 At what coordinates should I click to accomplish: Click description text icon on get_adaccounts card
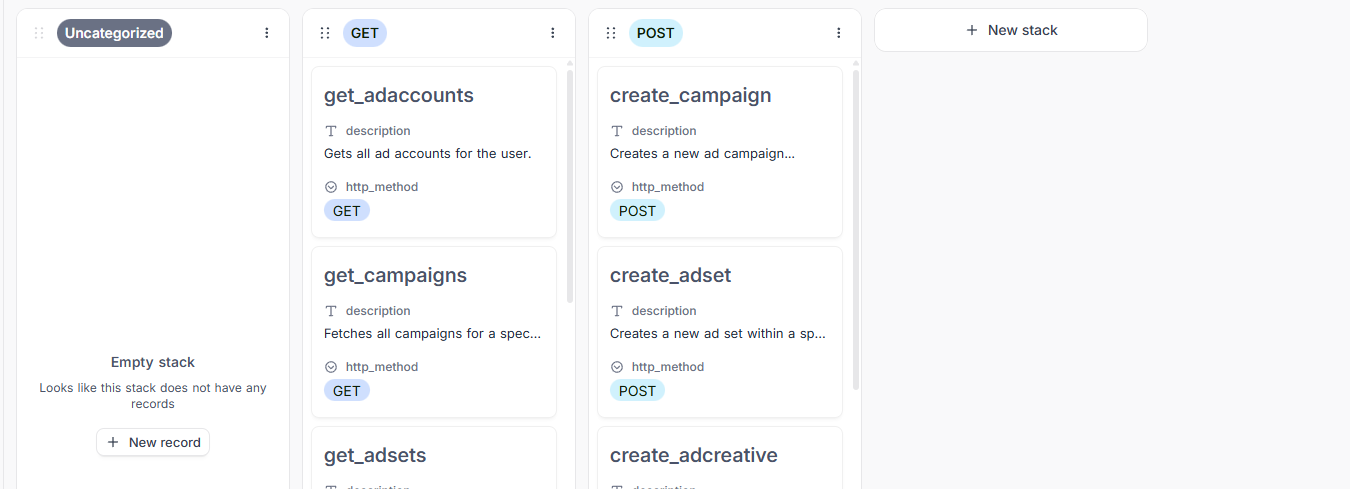[331, 131]
